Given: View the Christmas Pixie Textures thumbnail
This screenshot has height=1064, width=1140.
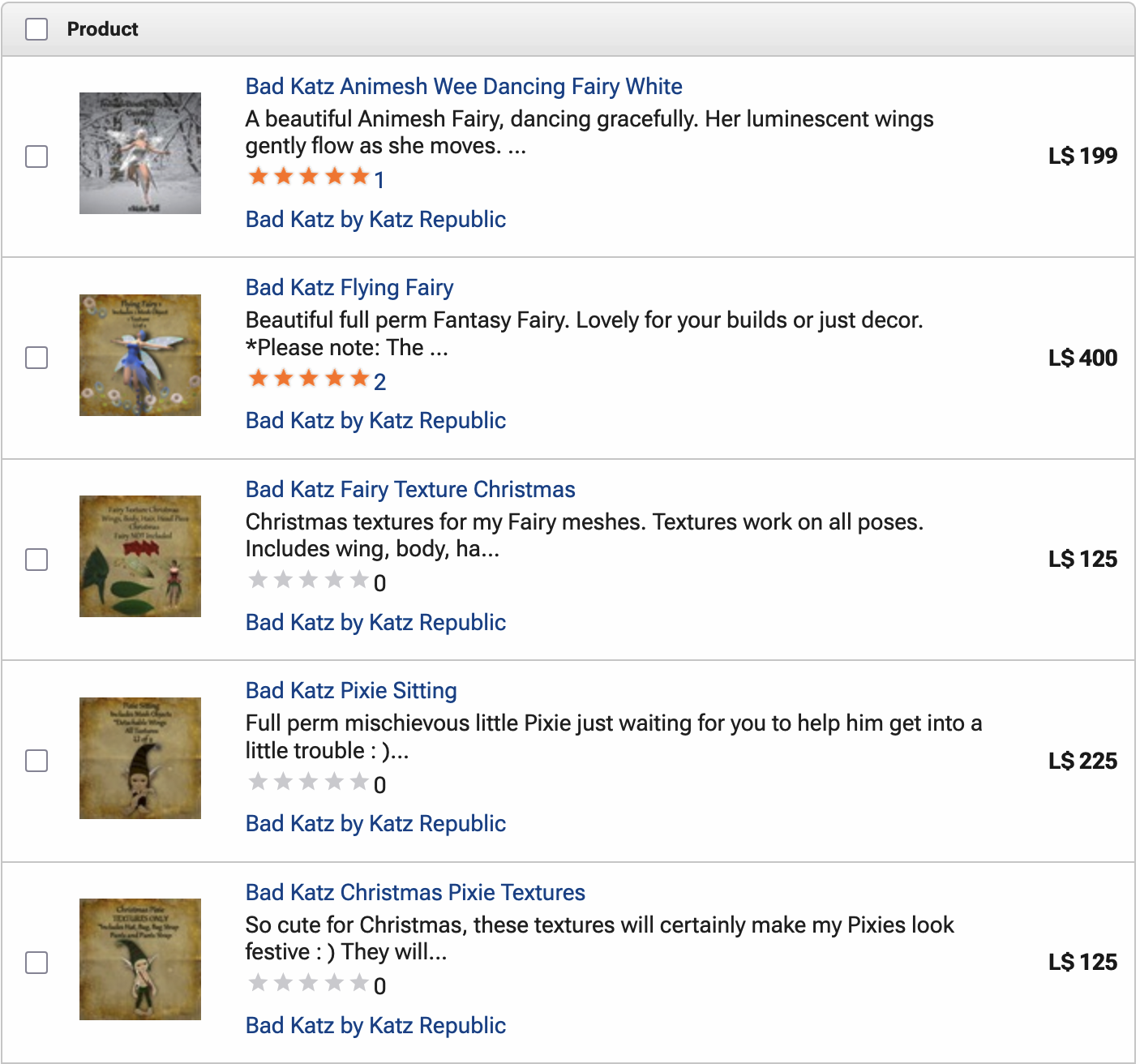Looking at the screenshot, I should [x=140, y=959].
